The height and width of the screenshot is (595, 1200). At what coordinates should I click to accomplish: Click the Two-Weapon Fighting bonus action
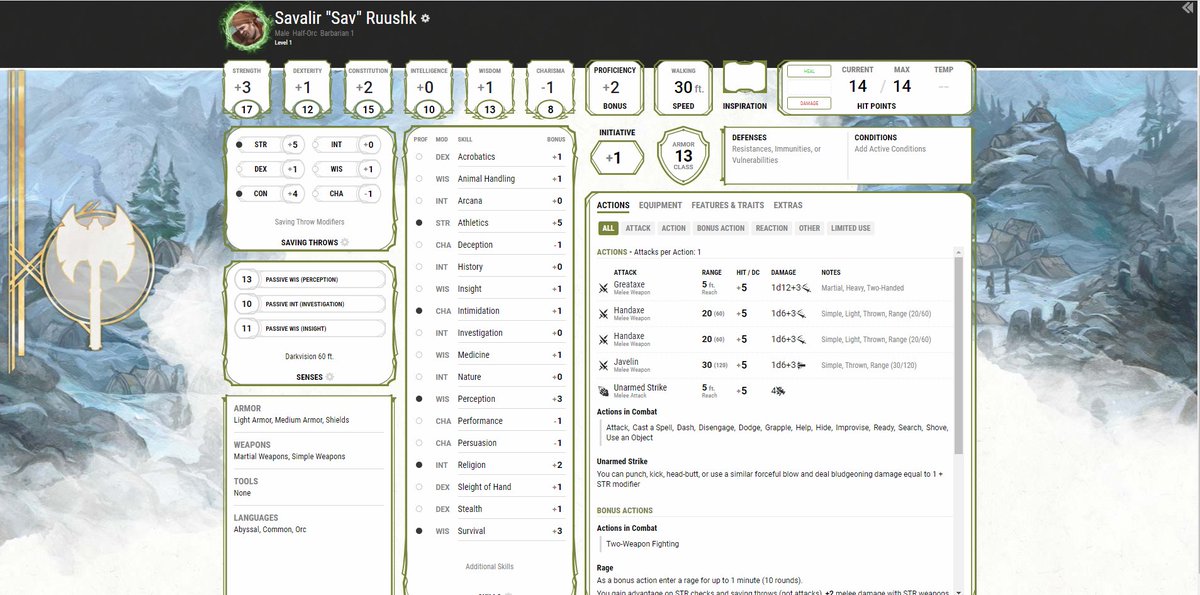pyautogui.click(x=642, y=544)
